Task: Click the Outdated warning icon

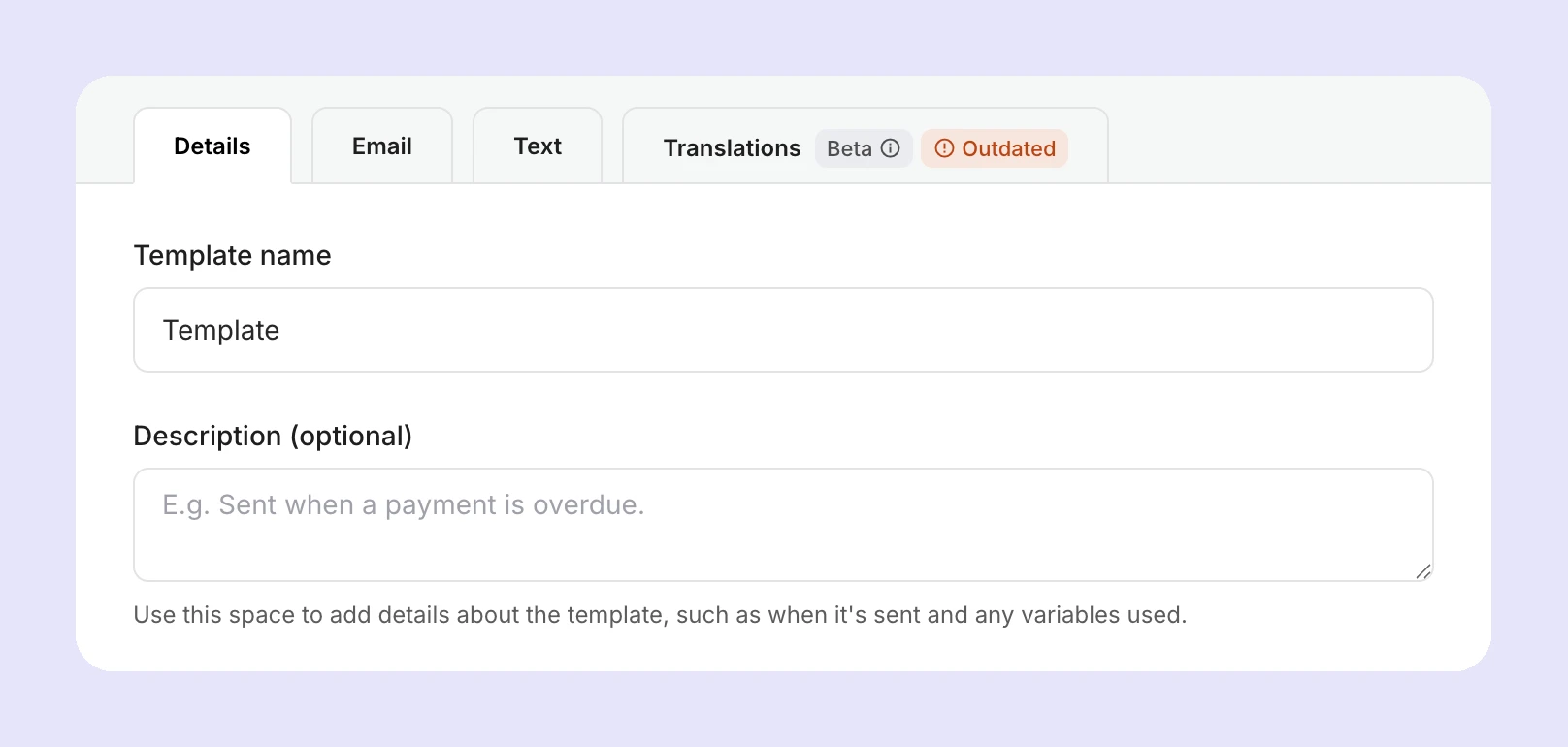Action: click(944, 148)
